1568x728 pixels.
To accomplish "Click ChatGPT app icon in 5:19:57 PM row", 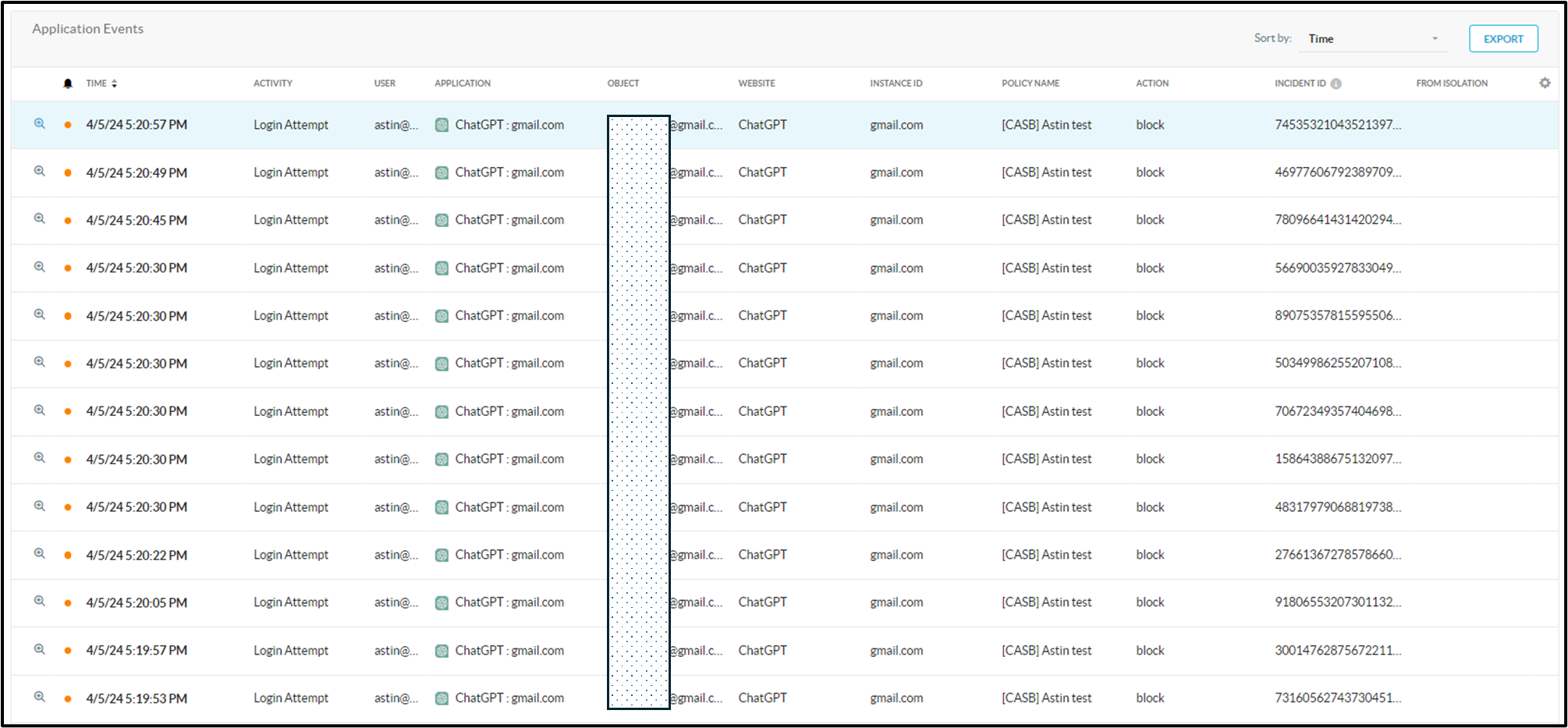I will tap(442, 651).
